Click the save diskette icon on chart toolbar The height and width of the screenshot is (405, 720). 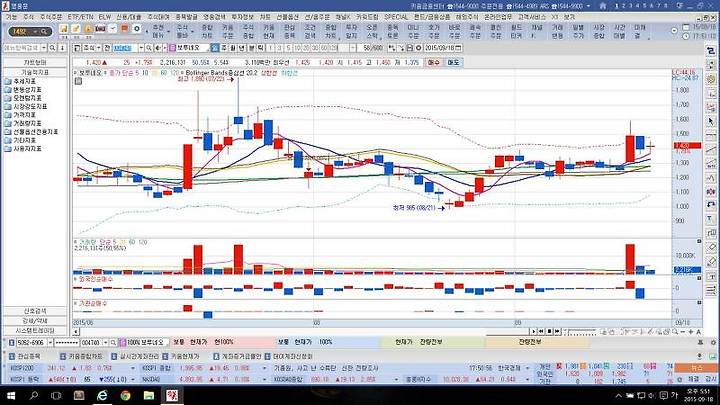(410, 48)
